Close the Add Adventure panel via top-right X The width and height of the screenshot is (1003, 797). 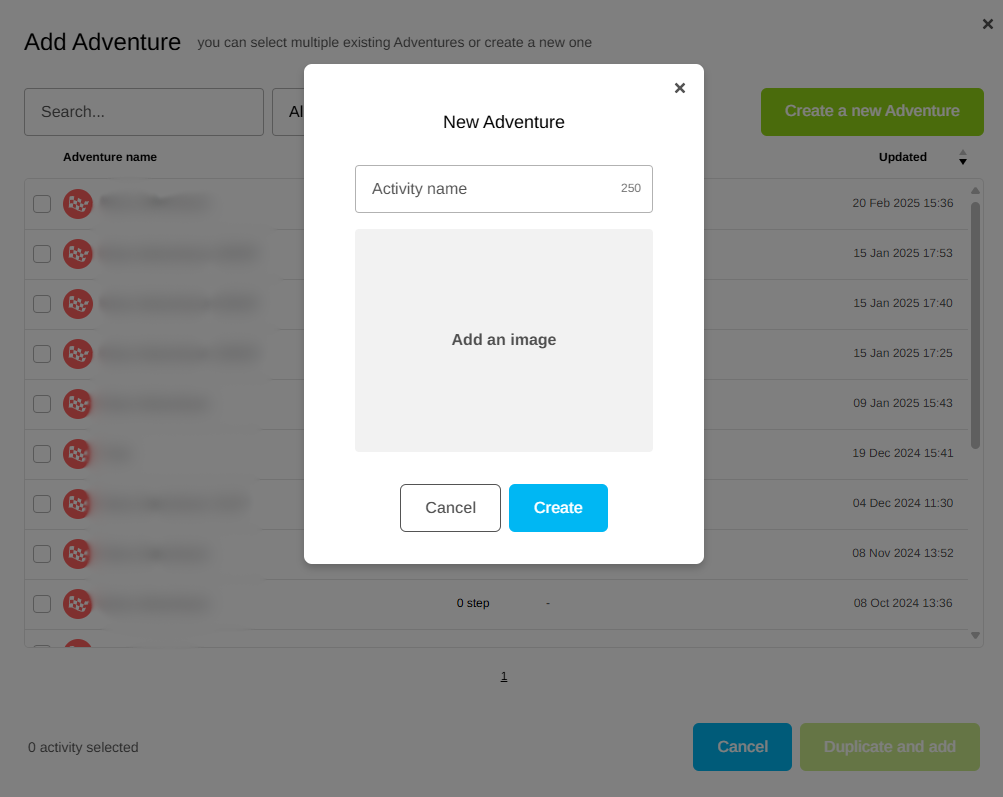coord(988,24)
